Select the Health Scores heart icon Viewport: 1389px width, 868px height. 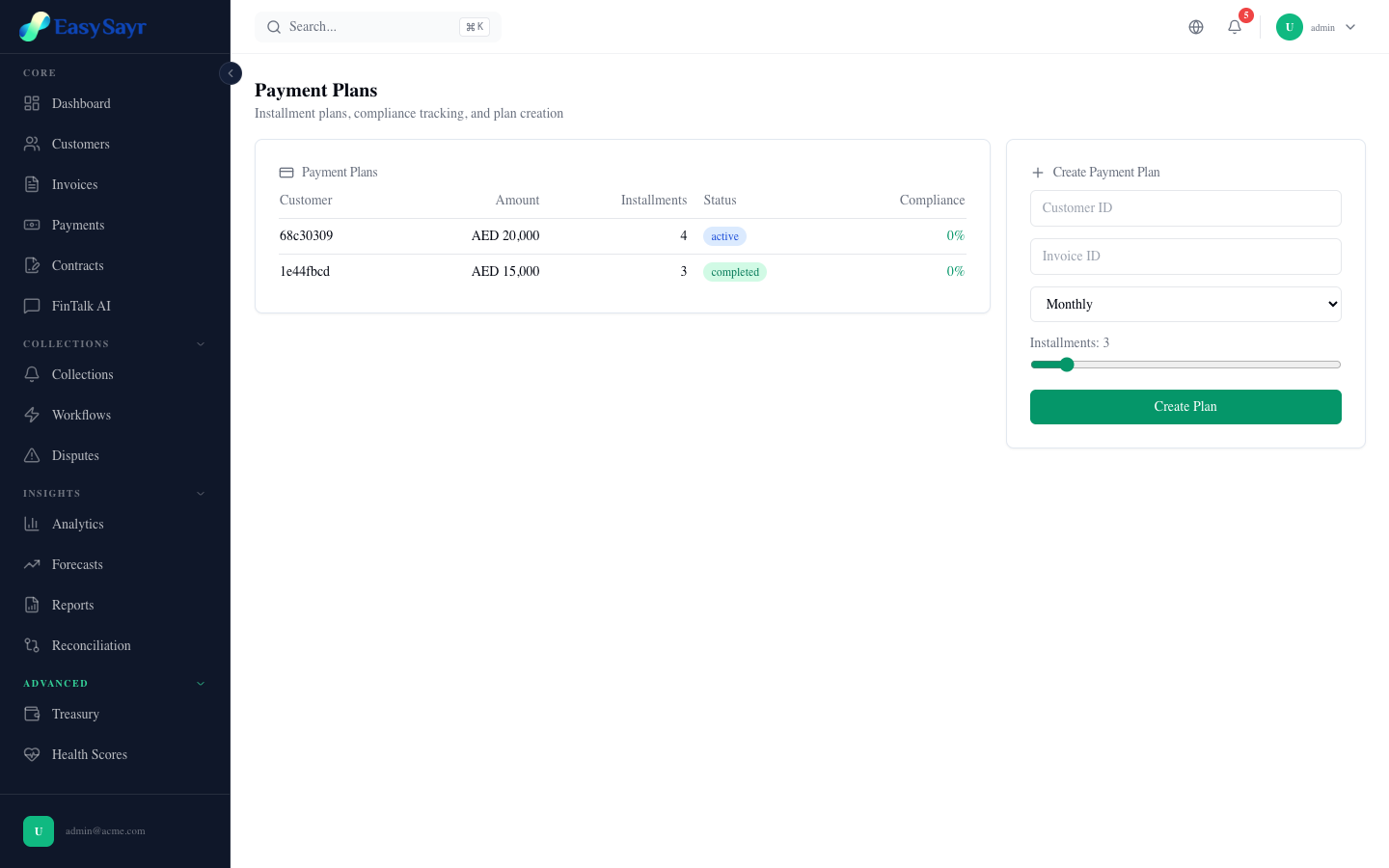34,754
